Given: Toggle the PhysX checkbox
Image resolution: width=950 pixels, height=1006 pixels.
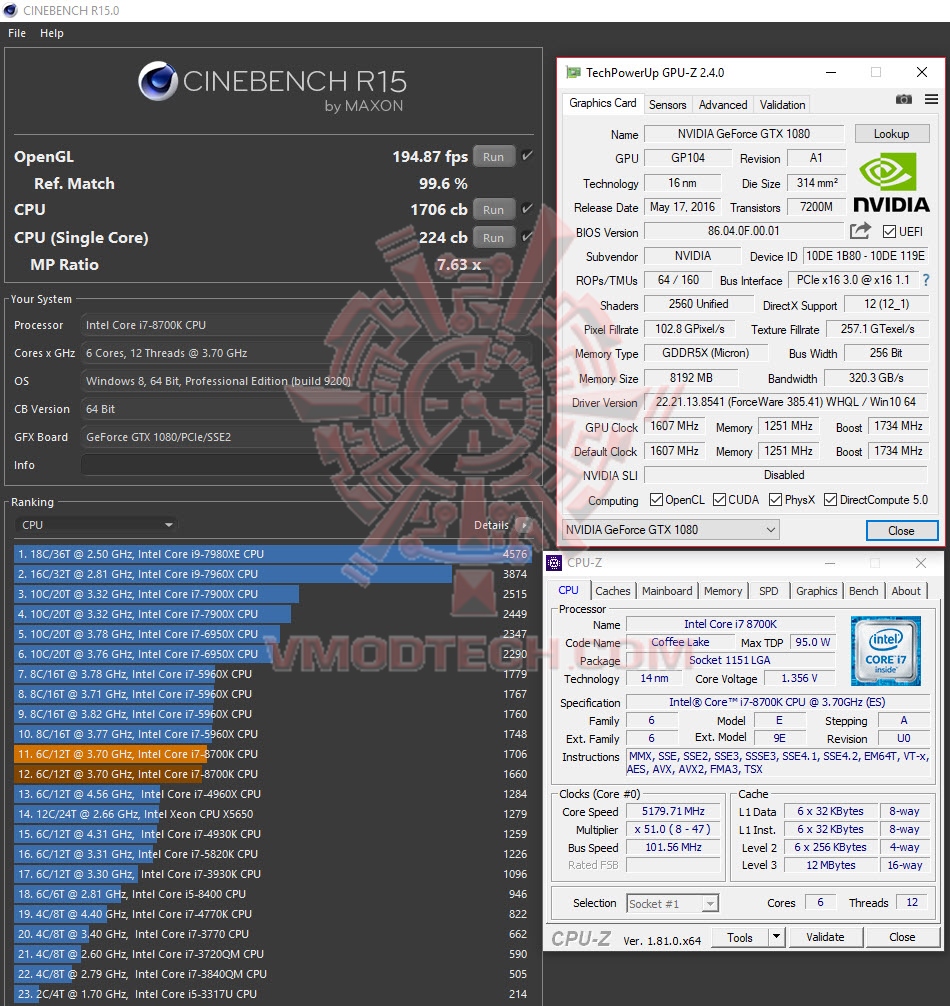Looking at the screenshot, I should [x=776, y=500].
